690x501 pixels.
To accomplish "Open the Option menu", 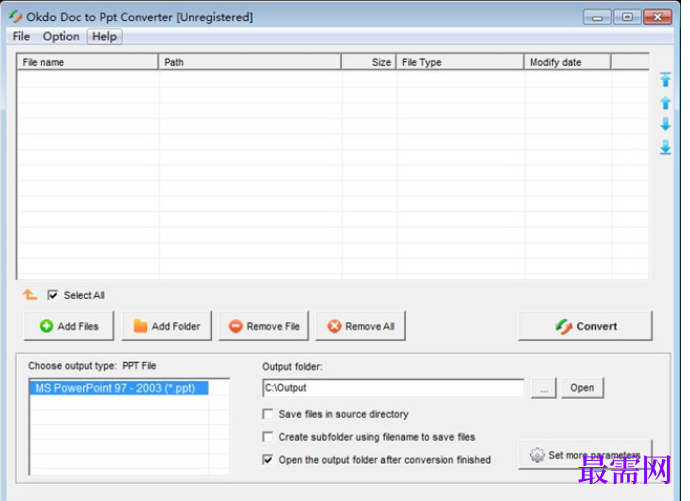I will click(61, 37).
